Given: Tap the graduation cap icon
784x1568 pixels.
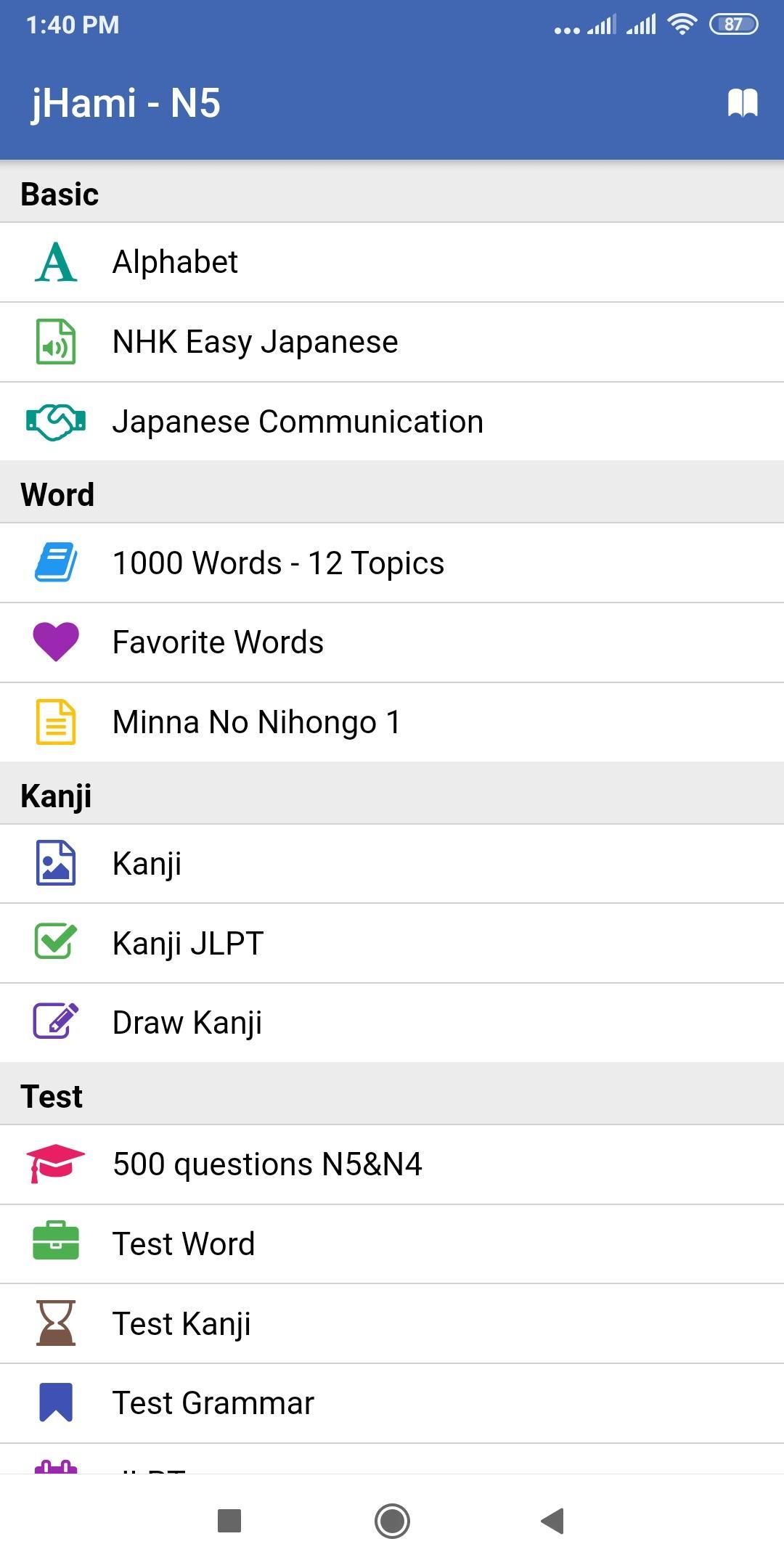Looking at the screenshot, I should coord(56,1164).
